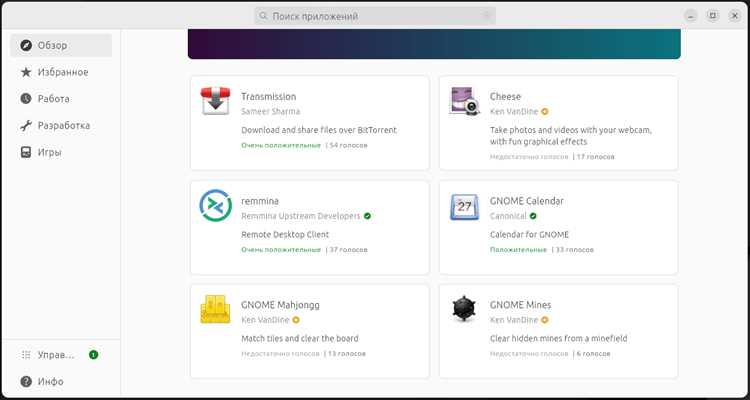Click Canonical verified badge on Calendar
This screenshot has width=750, height=400.
(533, 216)
